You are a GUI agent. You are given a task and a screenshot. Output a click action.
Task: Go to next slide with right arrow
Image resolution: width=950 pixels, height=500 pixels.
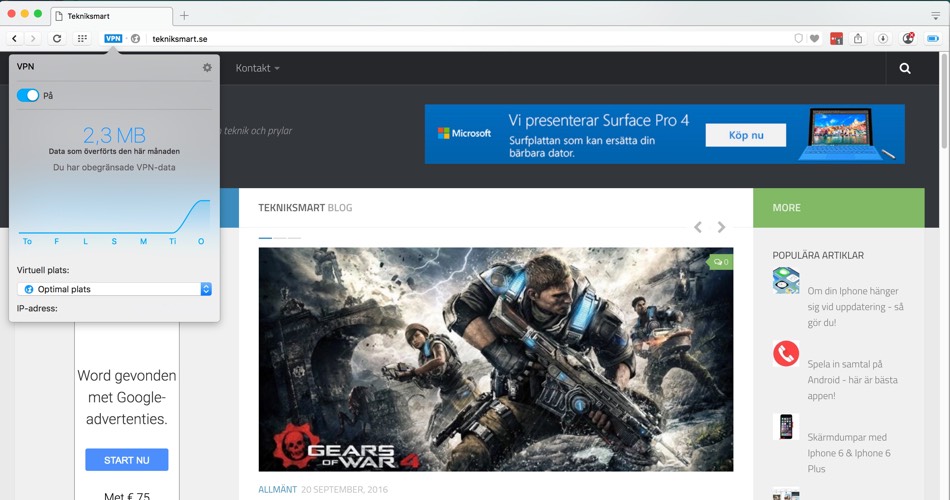tap(721, 227)
